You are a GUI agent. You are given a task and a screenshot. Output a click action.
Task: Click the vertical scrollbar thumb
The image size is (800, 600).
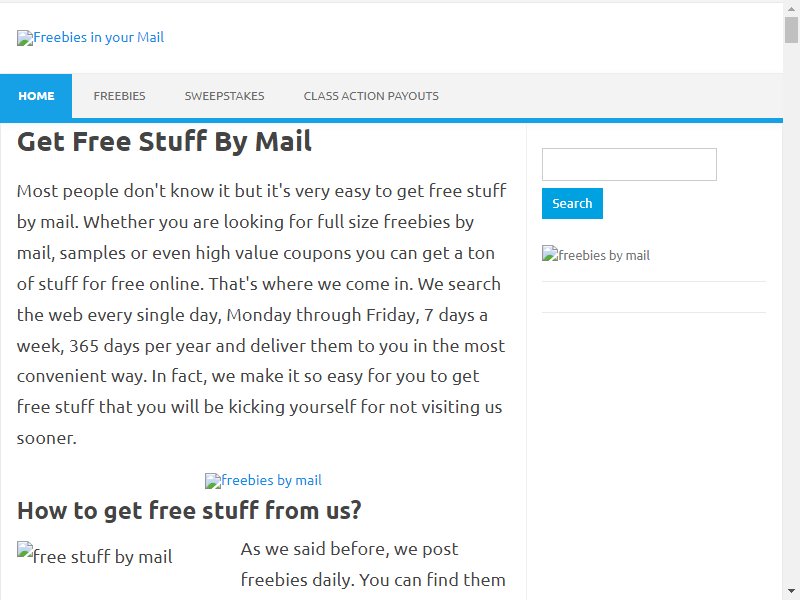click(791, 30)
